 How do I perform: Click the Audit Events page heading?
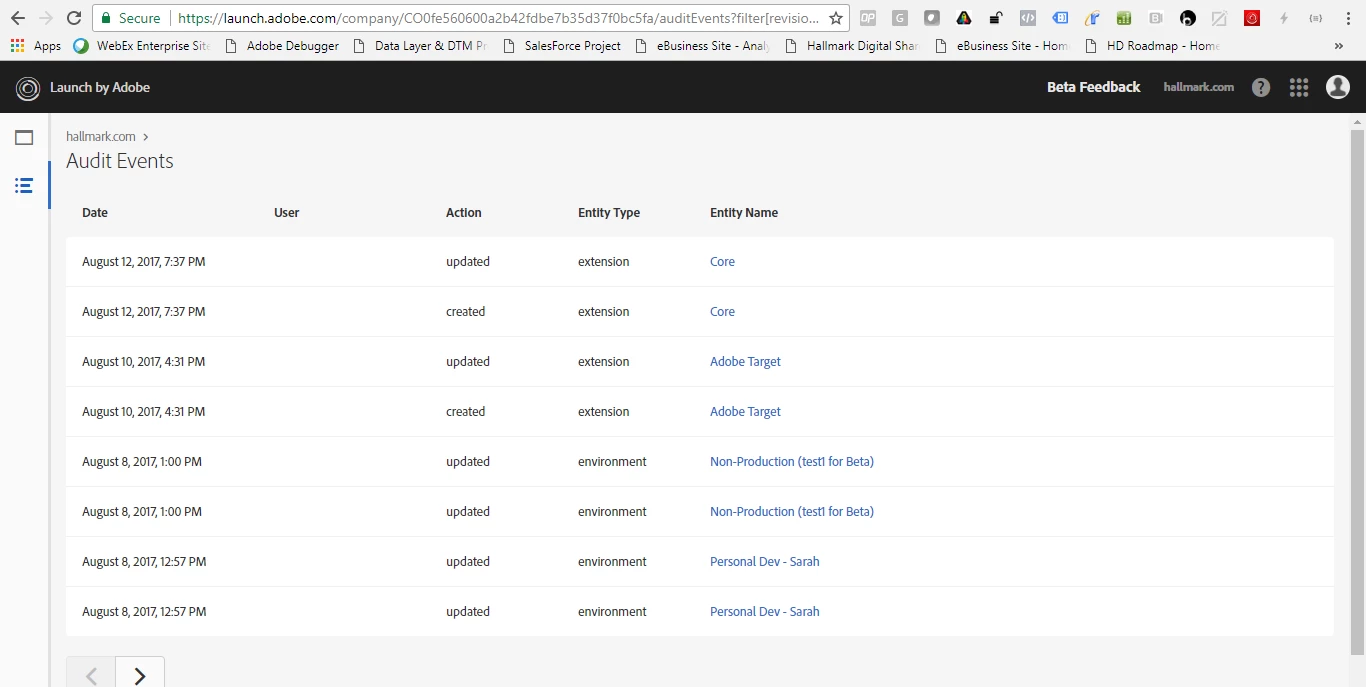click(x=120, y=161)
